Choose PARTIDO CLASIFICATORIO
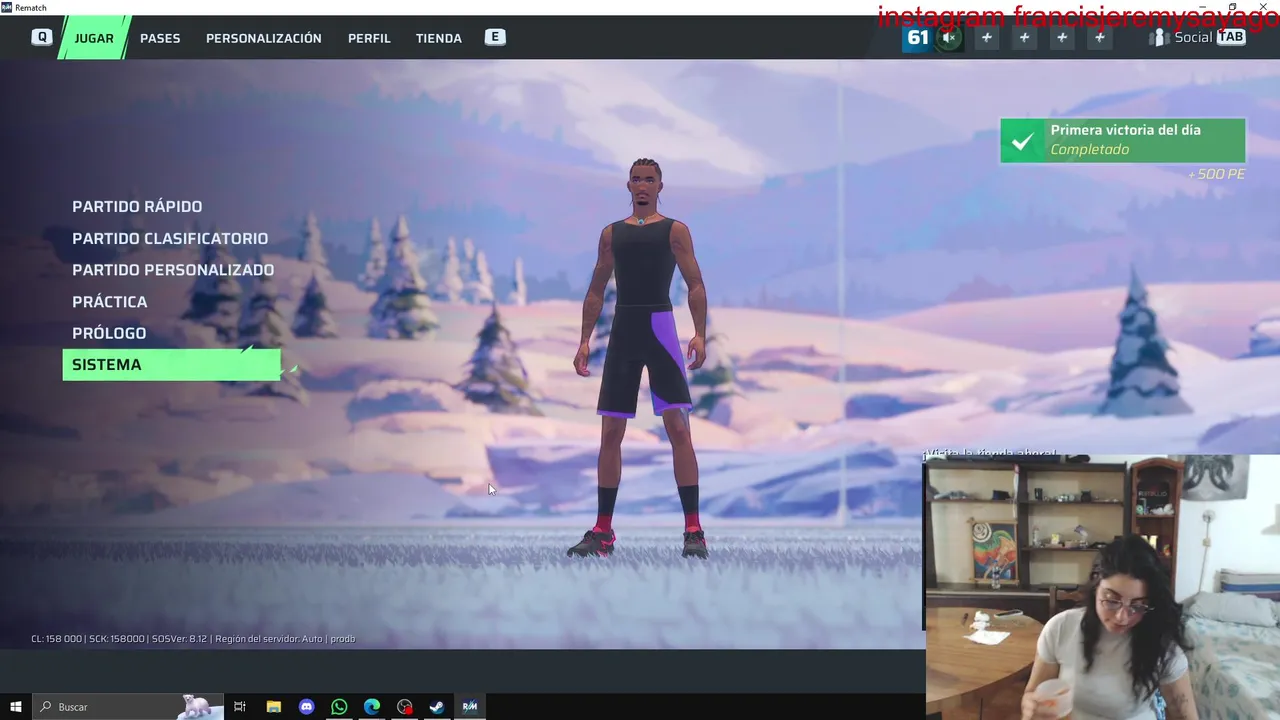The width and height of the screenshot is (1280, 720). click(170, 238)
